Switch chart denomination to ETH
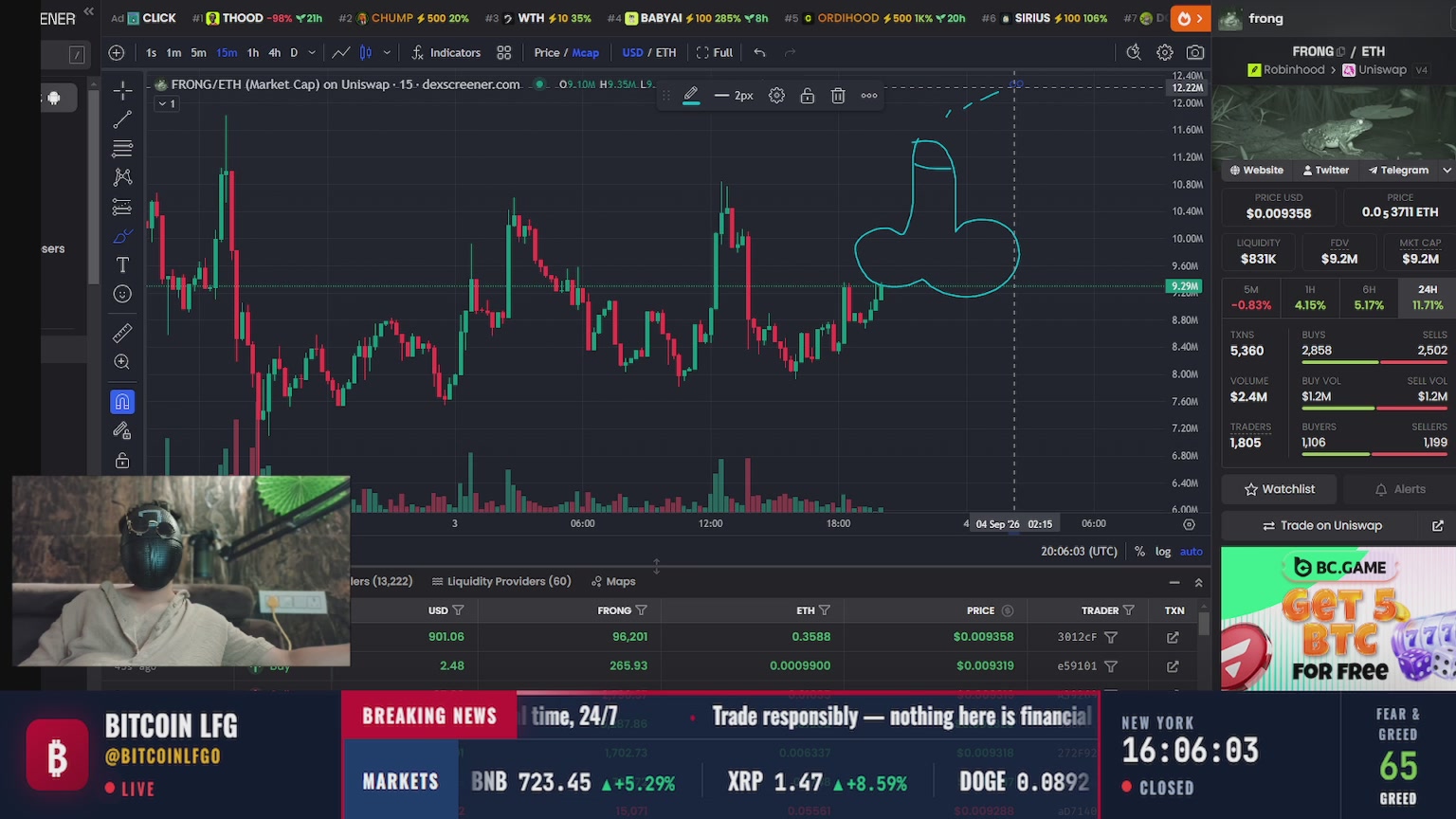This screenshot has height=819, width=1456. [666, 52]
